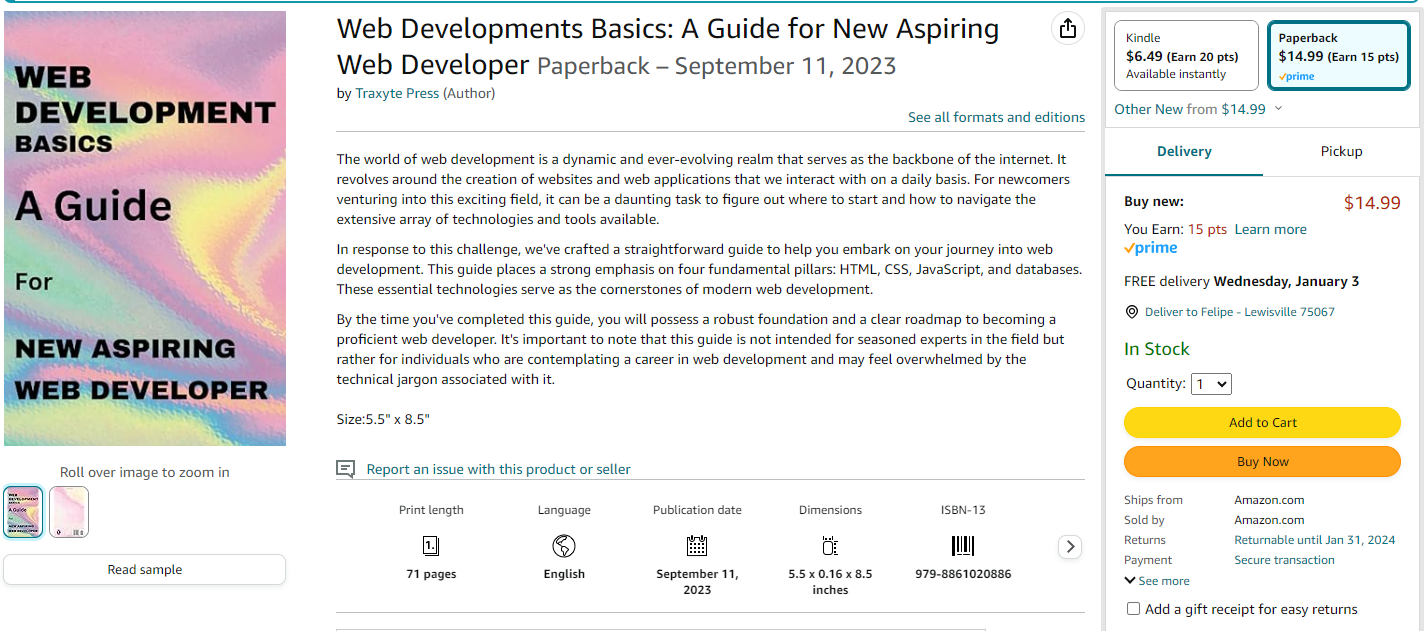Choose the Paperback $14.99 format
The width and height of the screenshot is (1425, 631).
click(1338, 56)
